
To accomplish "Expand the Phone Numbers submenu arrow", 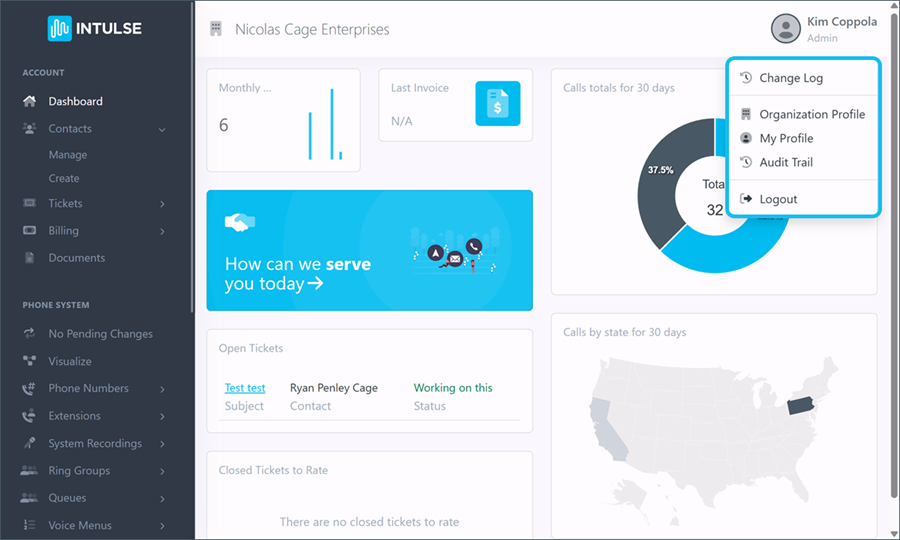I will (162, 389).
